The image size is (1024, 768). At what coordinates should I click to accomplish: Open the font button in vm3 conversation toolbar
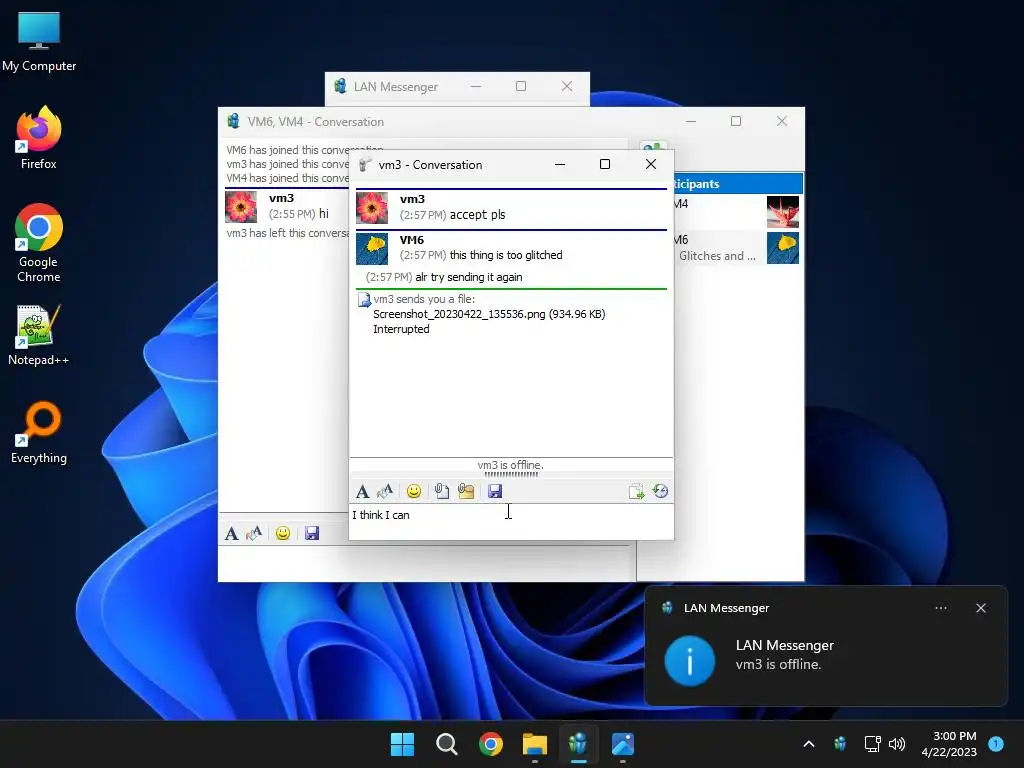coord(362,491)
